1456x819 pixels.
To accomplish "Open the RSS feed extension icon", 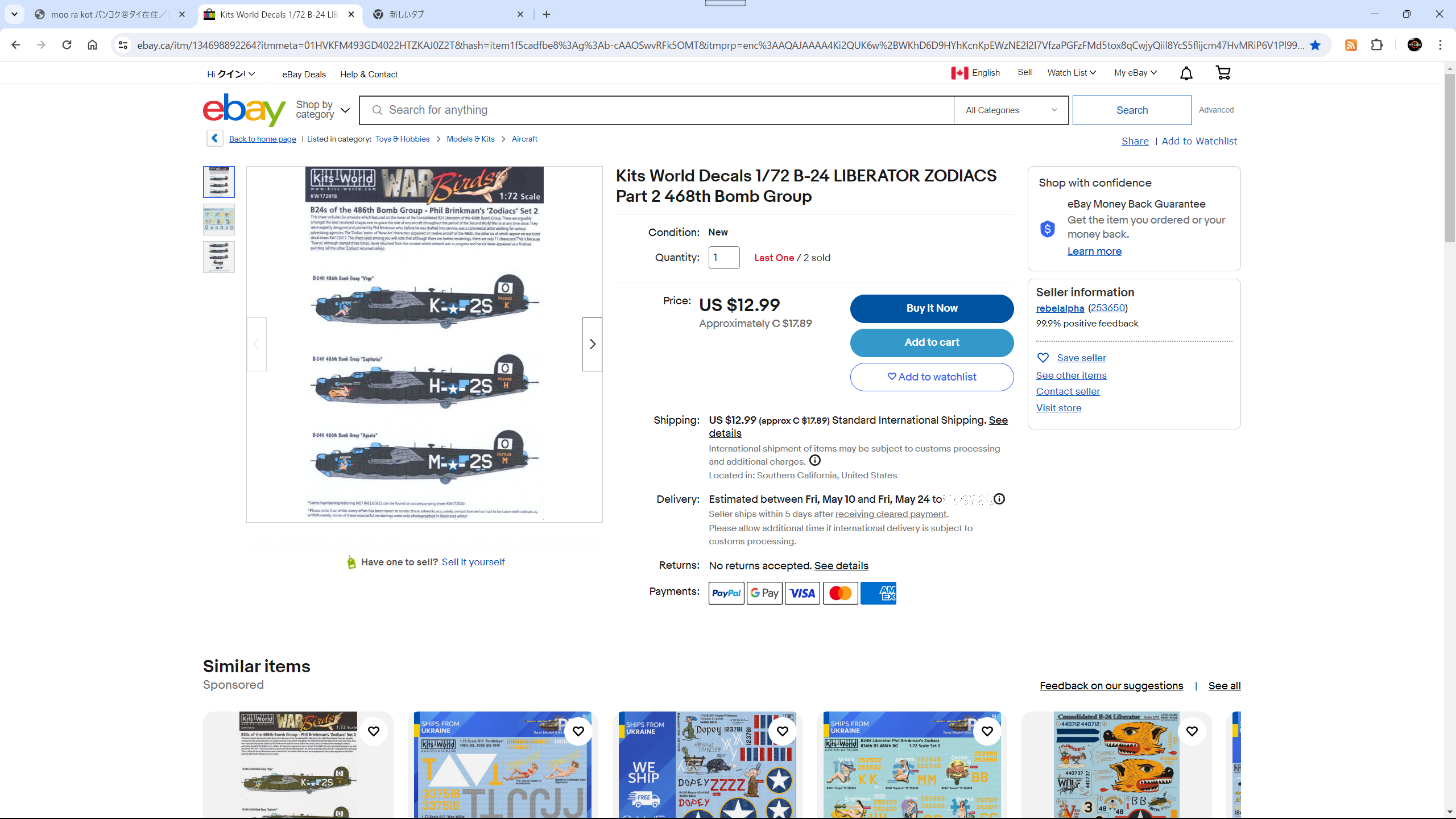I will pyautogui.click(x=1351, y=45).
